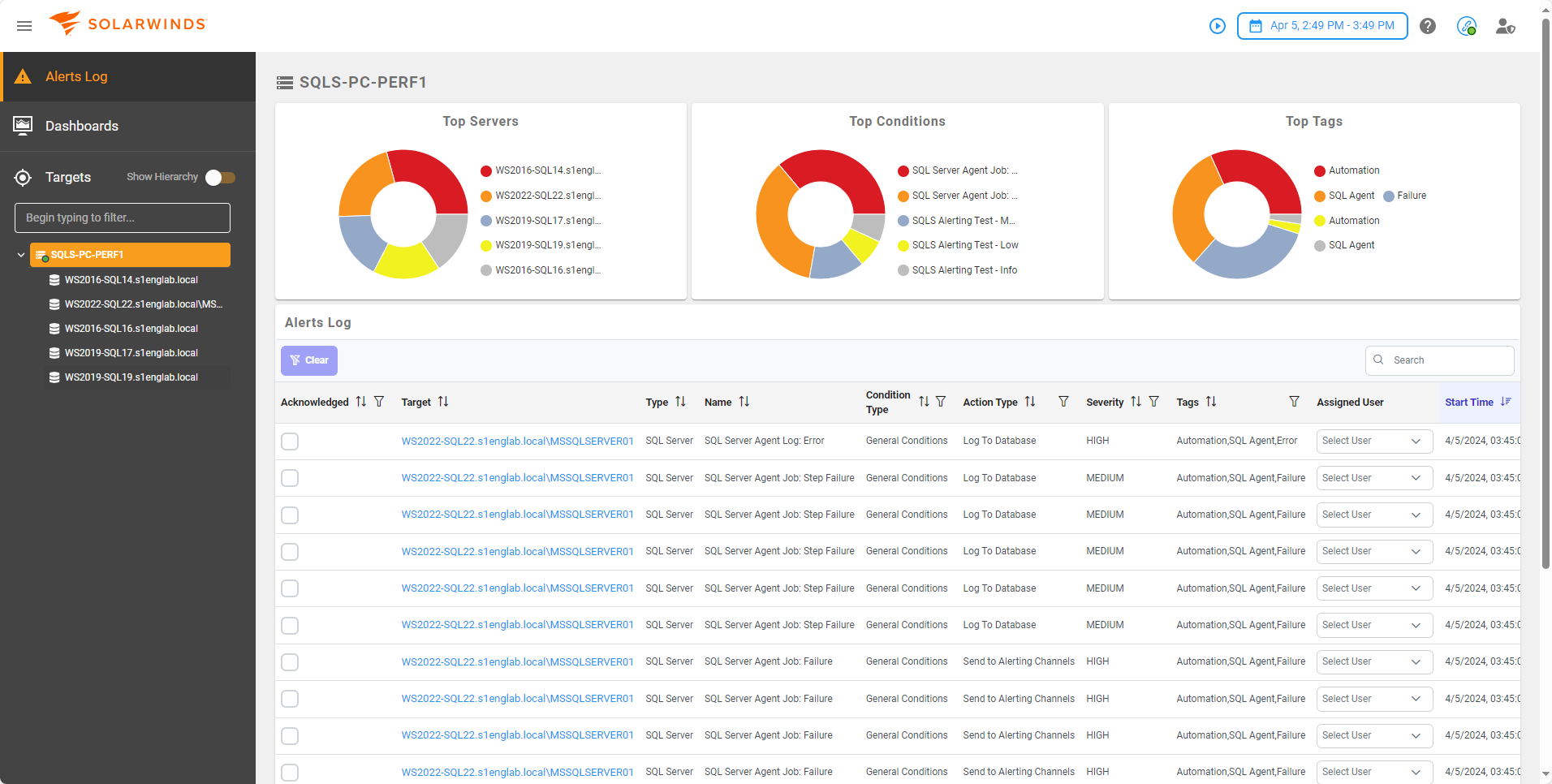Open the hamburger navigation menu
Viewport: 1552px width, 784px height.
24,26
